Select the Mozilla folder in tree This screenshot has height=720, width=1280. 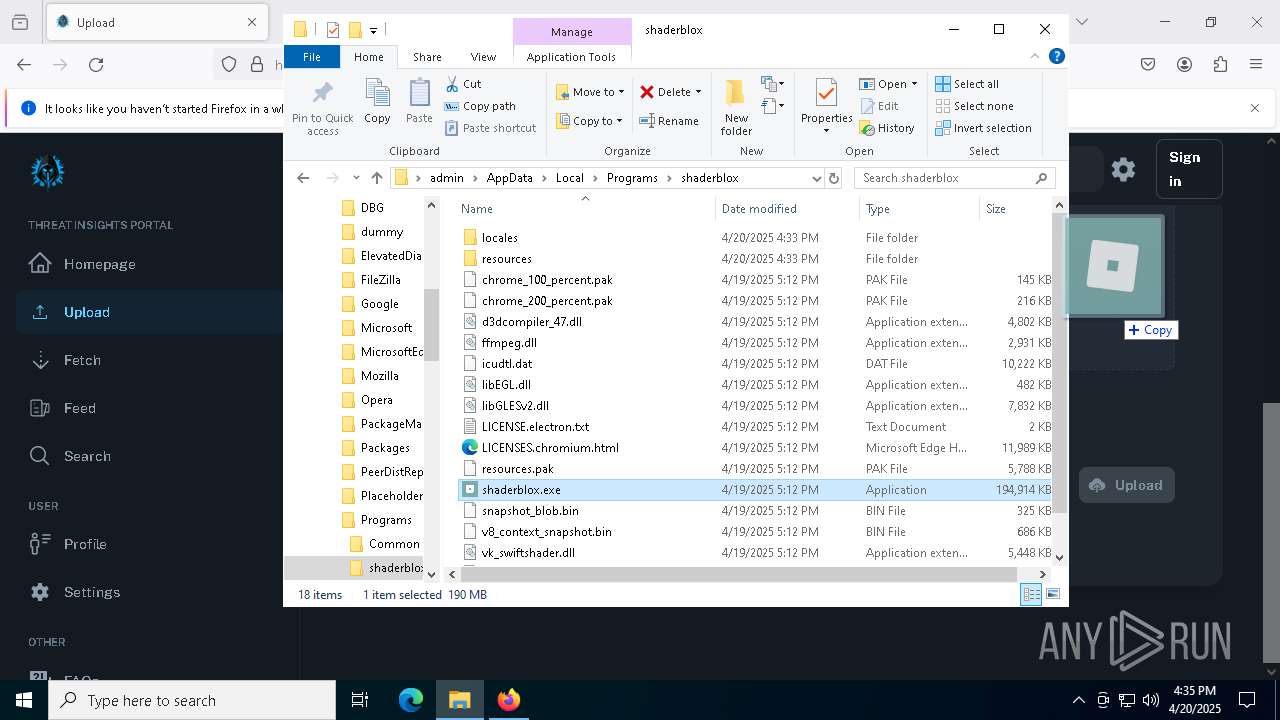tap(379, 376)
